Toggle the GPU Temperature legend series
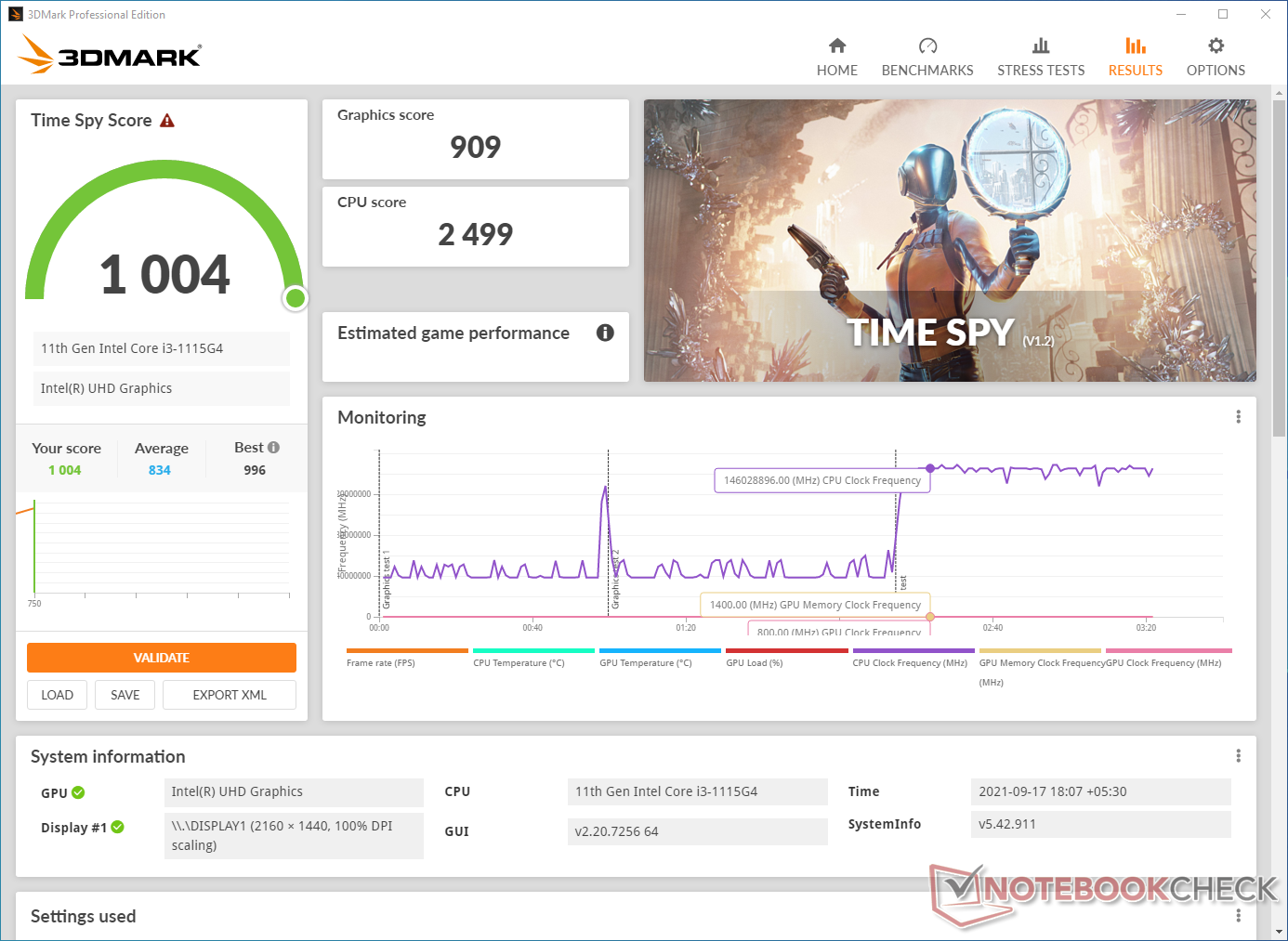1288x941 pixels. [660, 657]
